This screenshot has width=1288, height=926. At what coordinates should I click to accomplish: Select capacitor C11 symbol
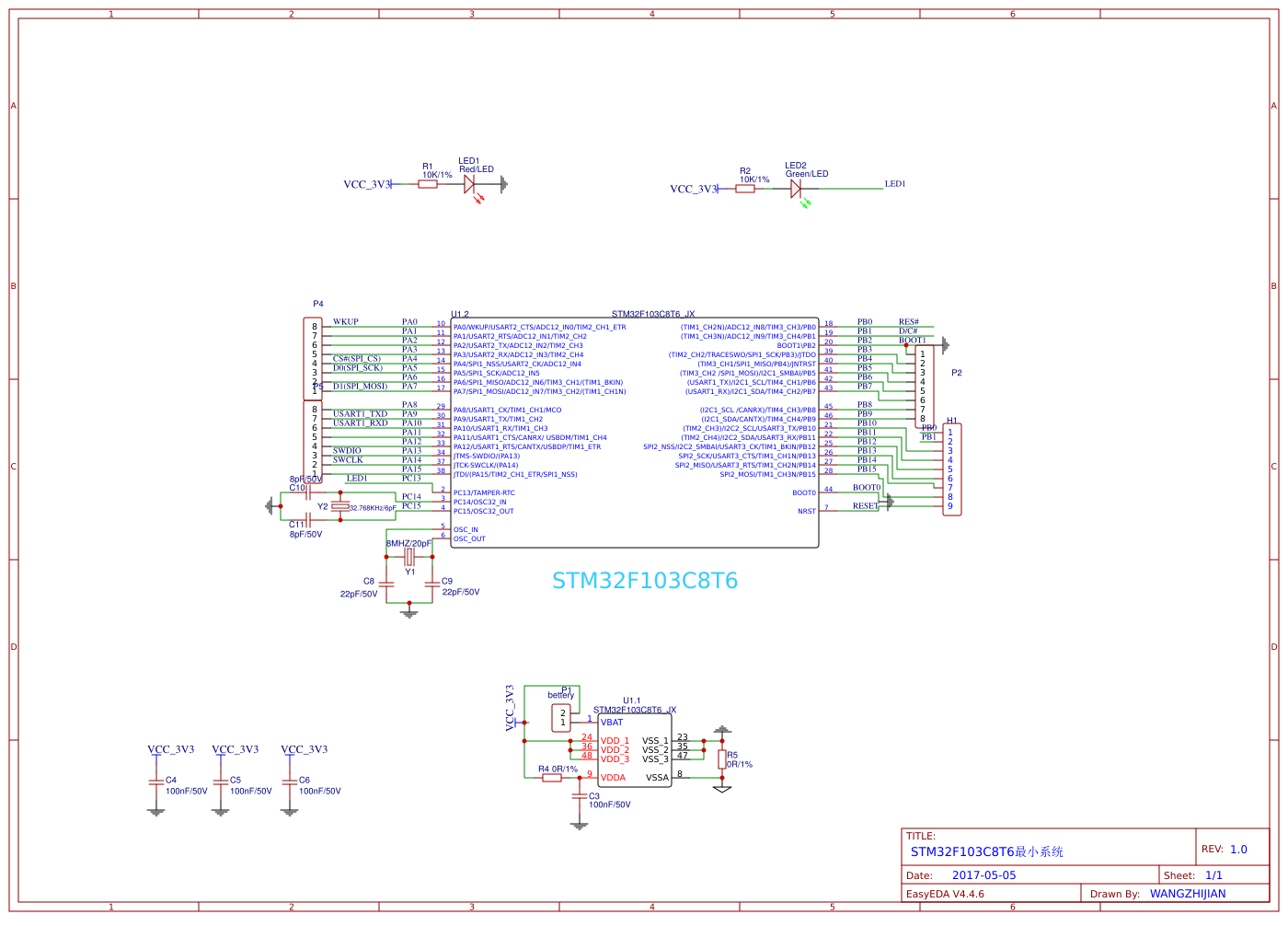click(308, 520)
